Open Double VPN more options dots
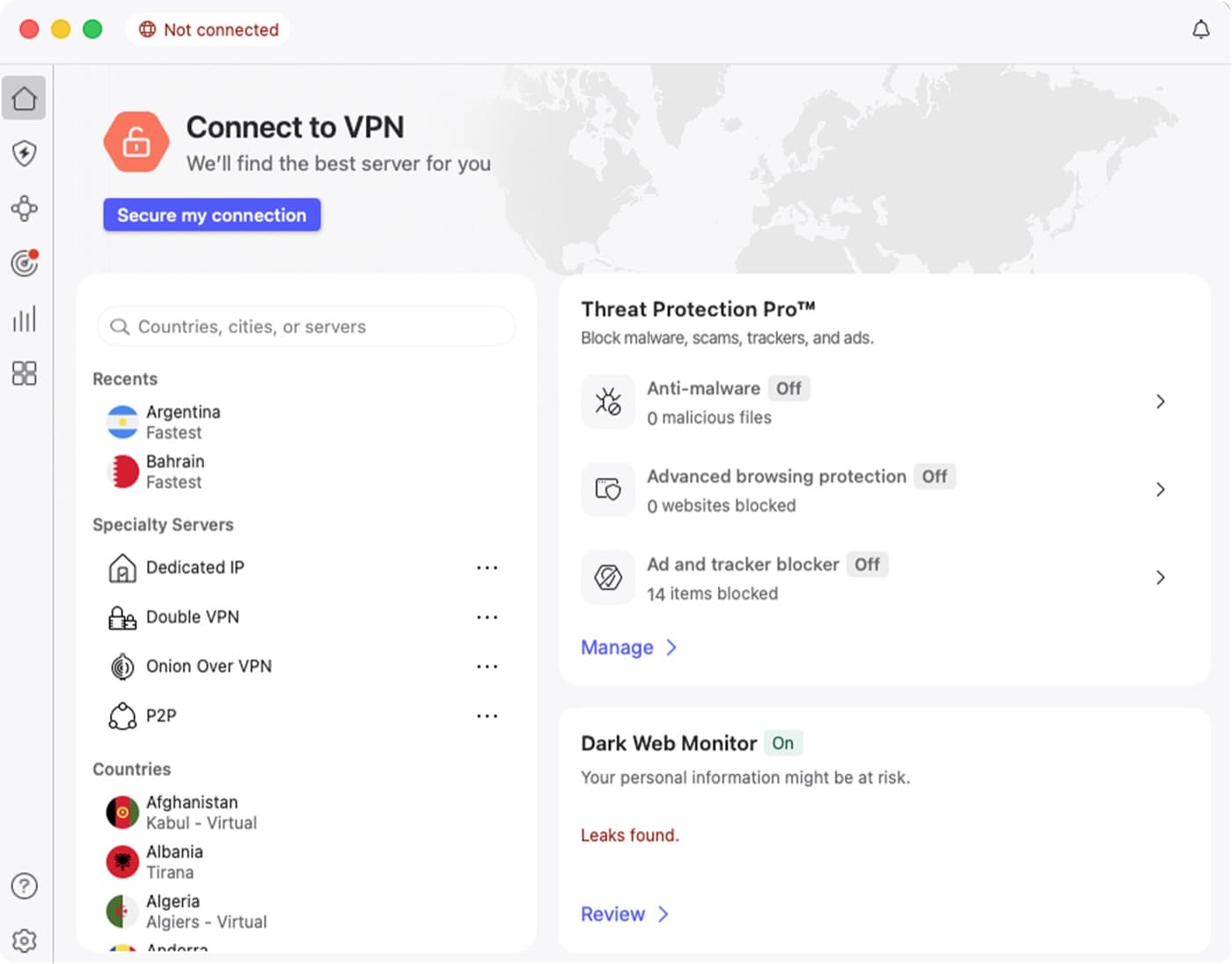Viewport: 1232px width, 964px height. (487, 617)
